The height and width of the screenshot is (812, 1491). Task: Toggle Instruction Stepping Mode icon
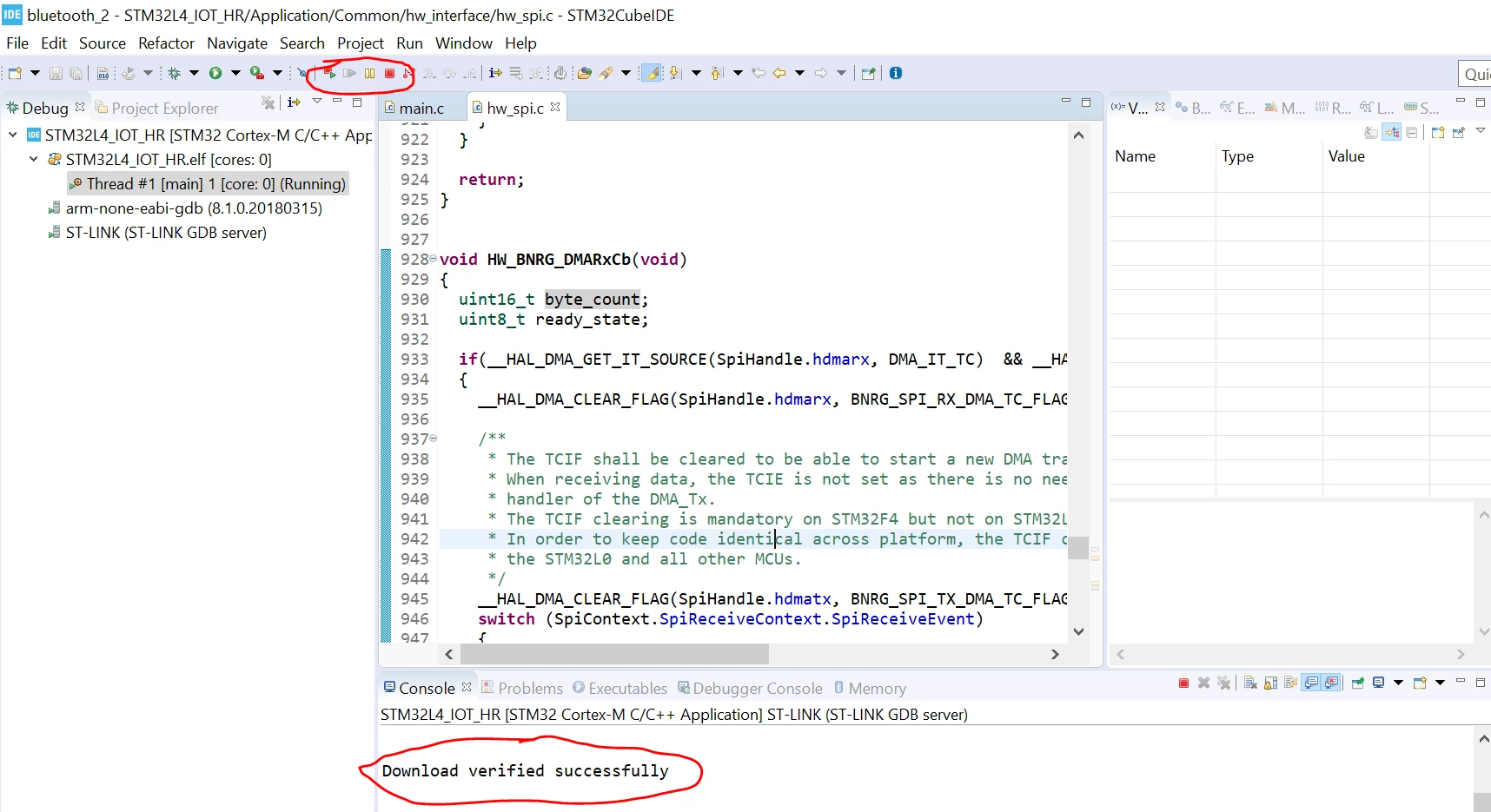pyautogui.click(x=495, y=73)
